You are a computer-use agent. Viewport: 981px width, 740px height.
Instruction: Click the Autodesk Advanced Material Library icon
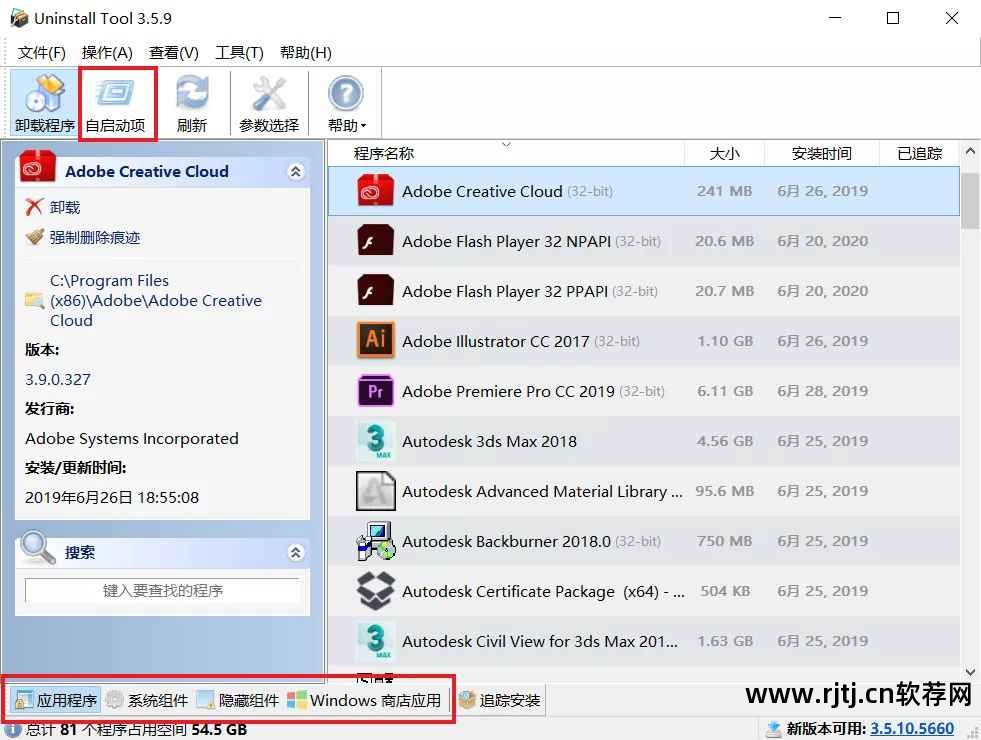tap(375, 491)
